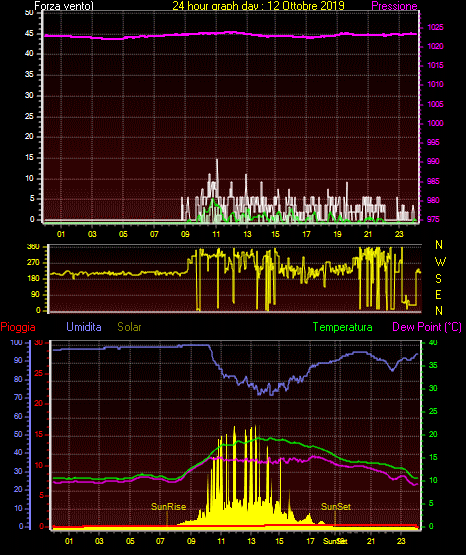Click the Umidita legend label
The image size is (466, 555).
click(84, 327)
